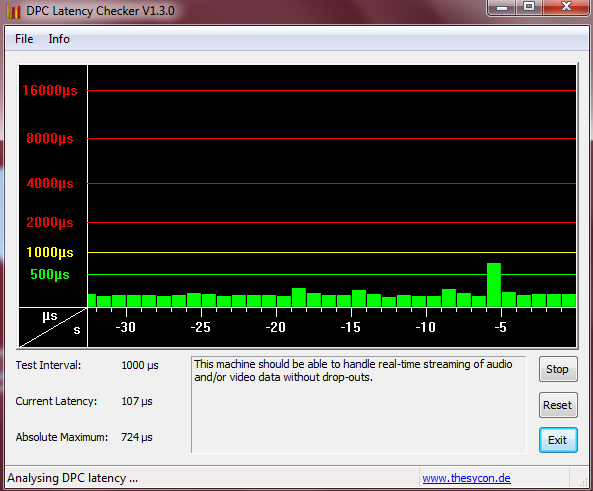
Task: Click the 8000µs axis label
Action: coord(50,138)
